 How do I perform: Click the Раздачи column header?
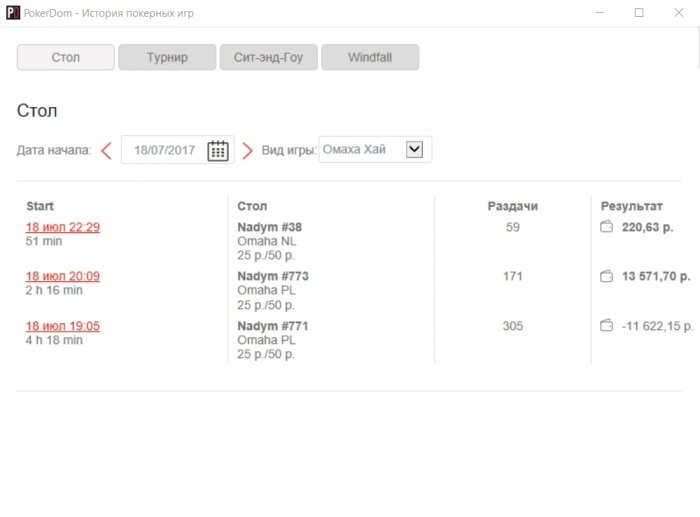click(512, 206)
